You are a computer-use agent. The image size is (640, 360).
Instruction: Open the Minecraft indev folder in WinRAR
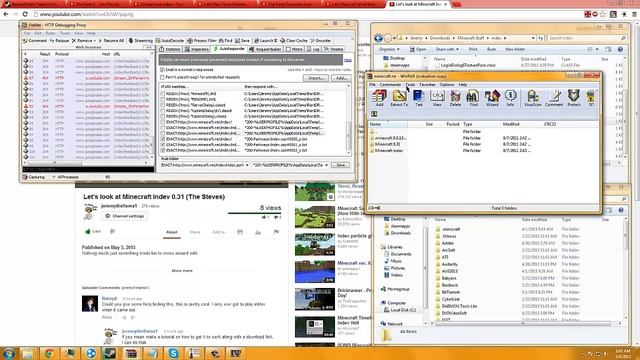tap(389, 151)
